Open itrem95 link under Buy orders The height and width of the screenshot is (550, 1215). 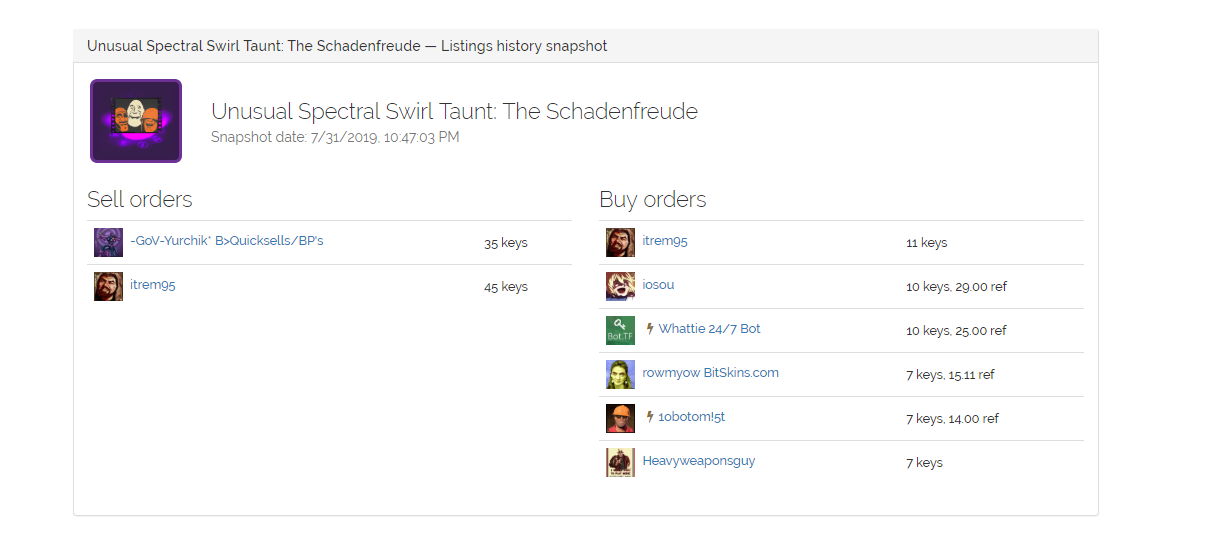[665, 241]
